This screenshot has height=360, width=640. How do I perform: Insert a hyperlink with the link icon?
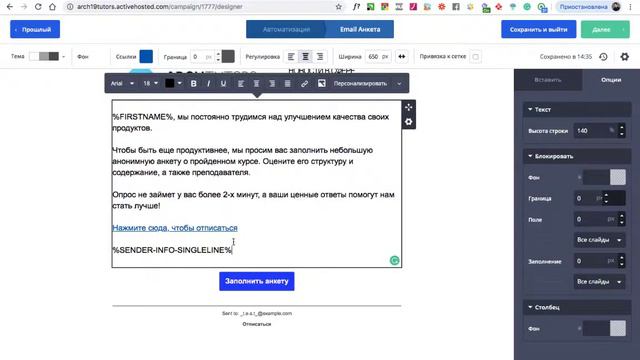pos(304,84)
